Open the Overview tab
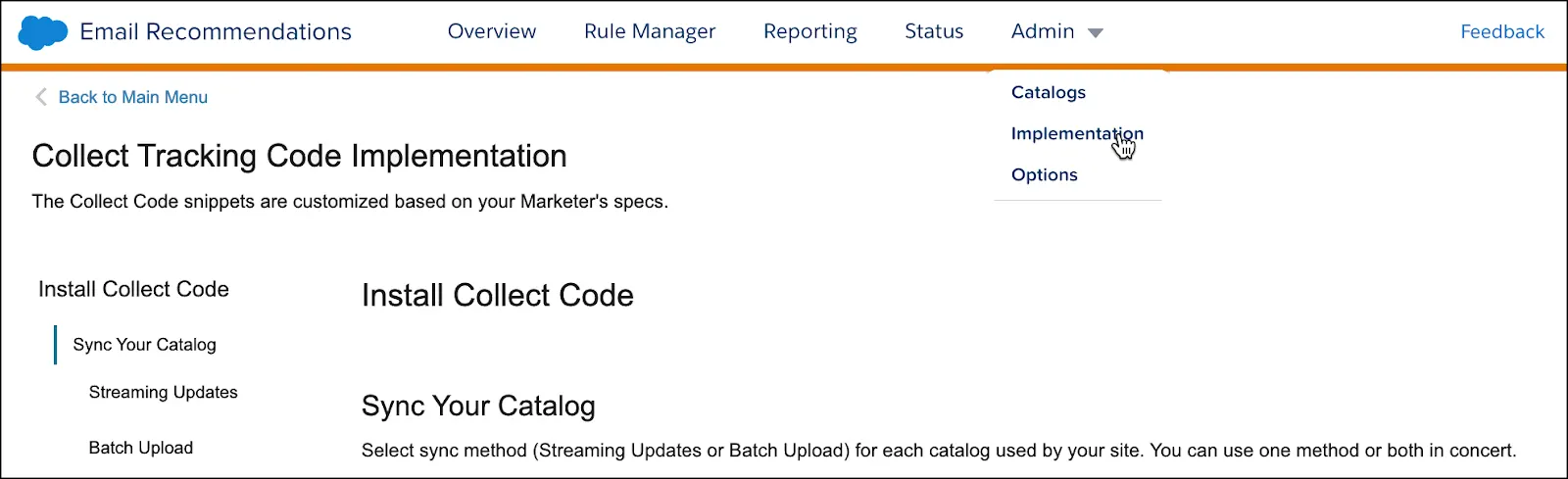The image size is (1568, 479). click(492, 31)
